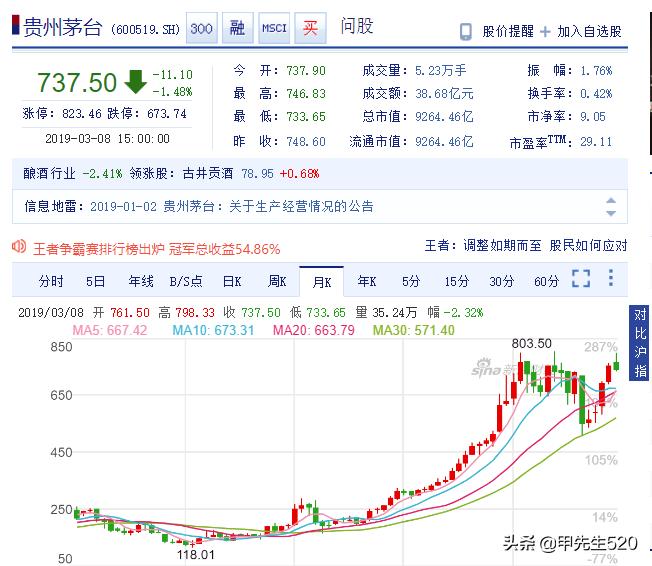Image resolution: width=652 pixels, height=566 pixels.
Task: Switch to the B/S点 tab
Action: (186, 282)
